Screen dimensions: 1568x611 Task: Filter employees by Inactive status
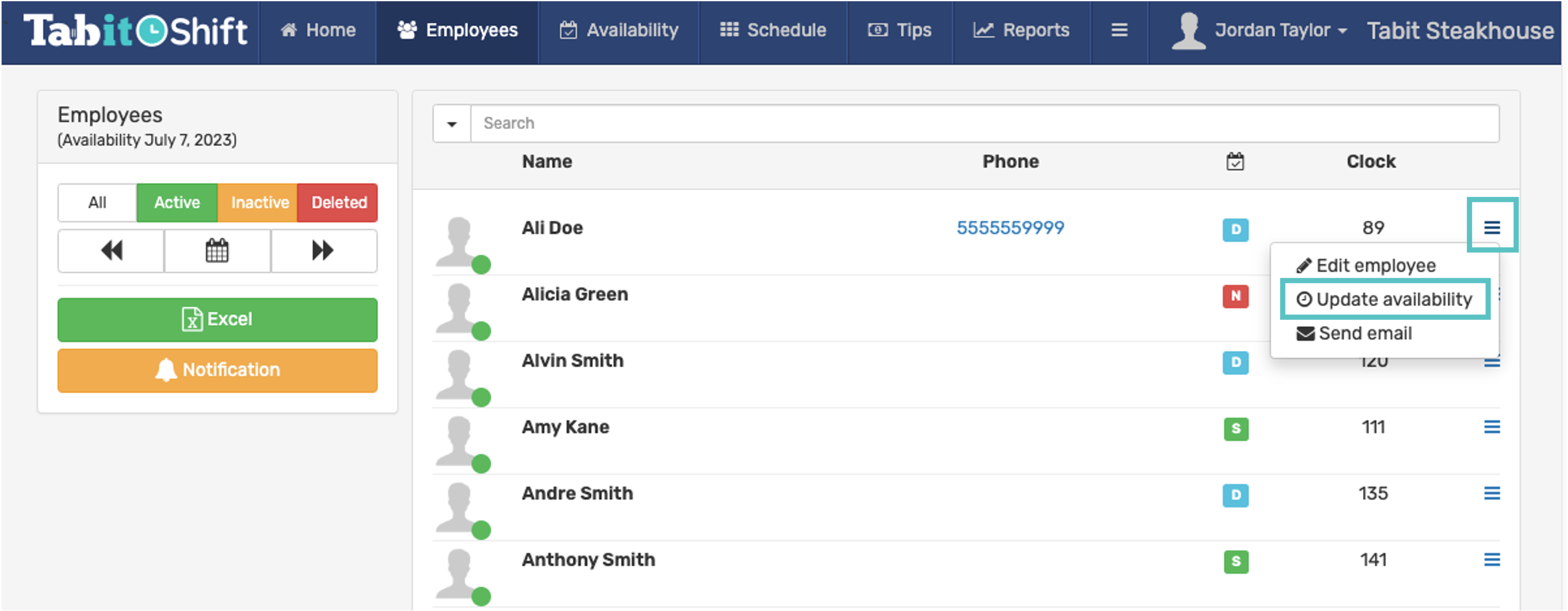(x=259, y=203)
